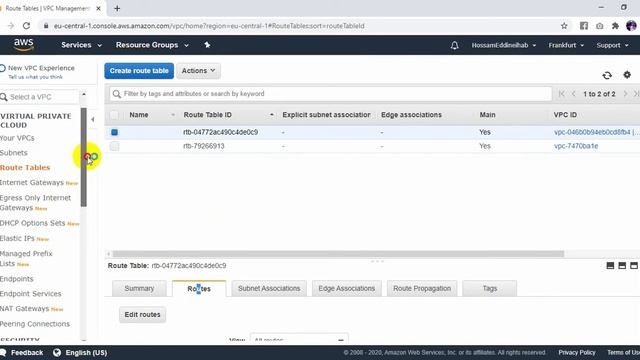Go to next page of results
This screenshot has width=640, height=360.
pos(625,94)
